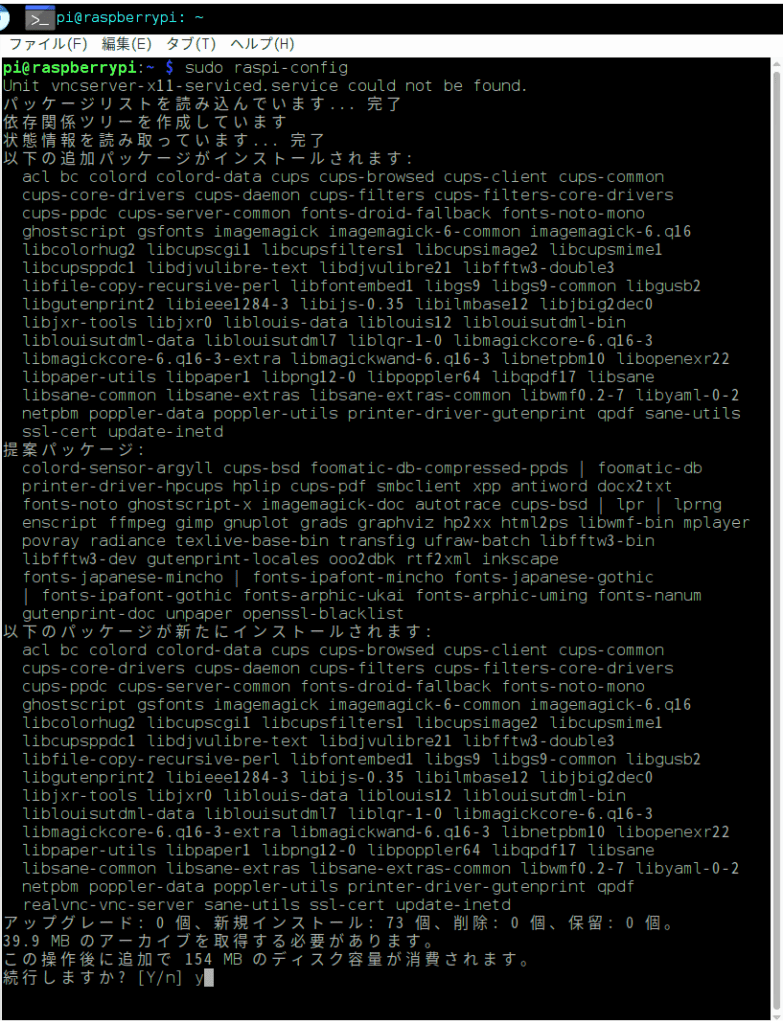Screen dimensions: 783x1024
Task: Click the terminal icon in the title bar
Action: point(40,19)
